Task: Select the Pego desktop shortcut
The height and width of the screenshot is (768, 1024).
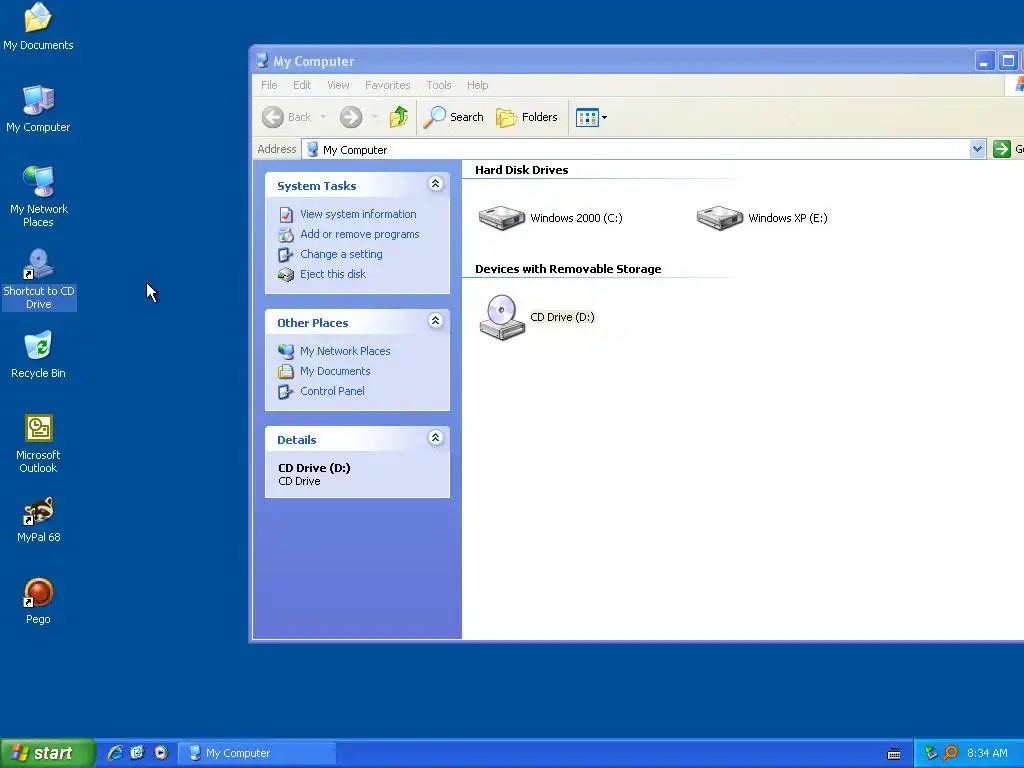Action: click(x=38, y=601)
